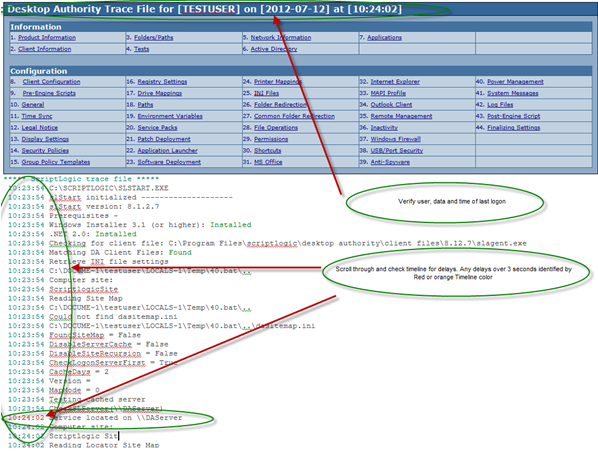This screenshot has width=598, height=451.
Task: Go to Windows Firewall link
Action: (x=396, y=139)
